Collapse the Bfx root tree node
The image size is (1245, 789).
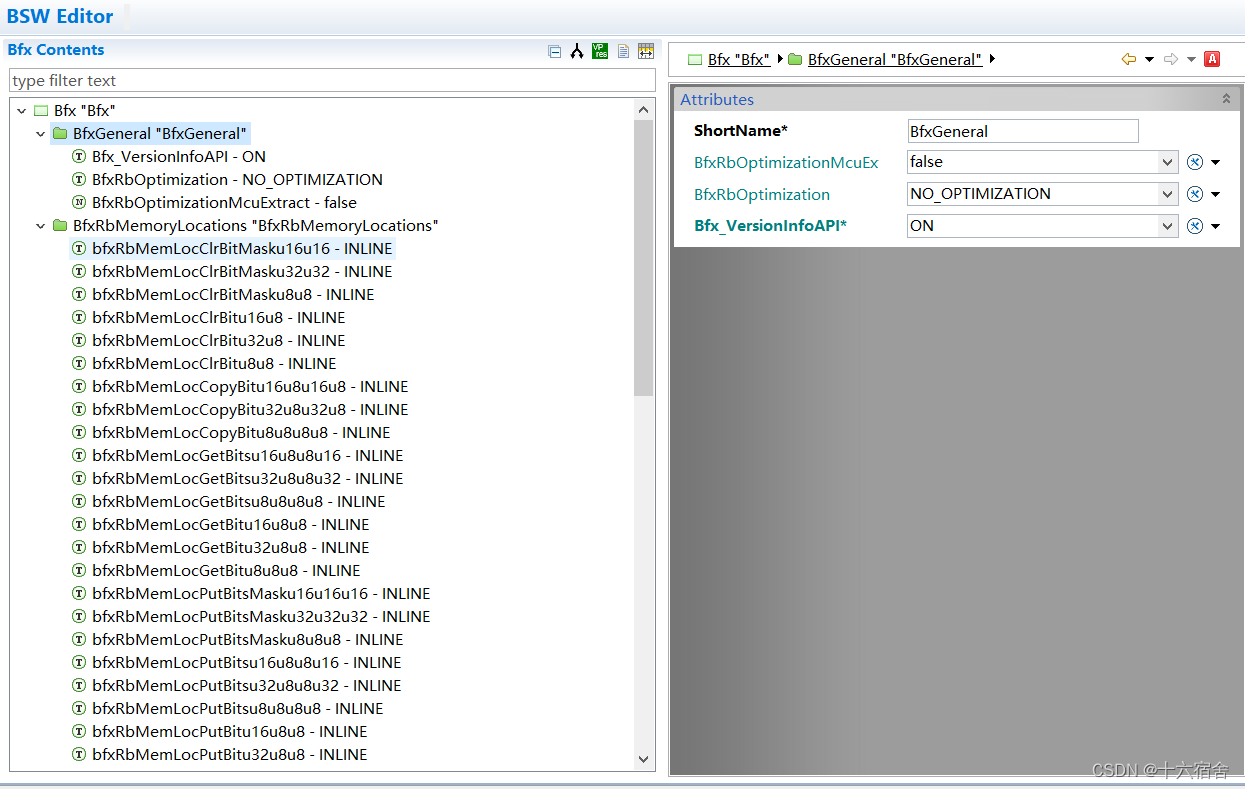click(22, 110)
